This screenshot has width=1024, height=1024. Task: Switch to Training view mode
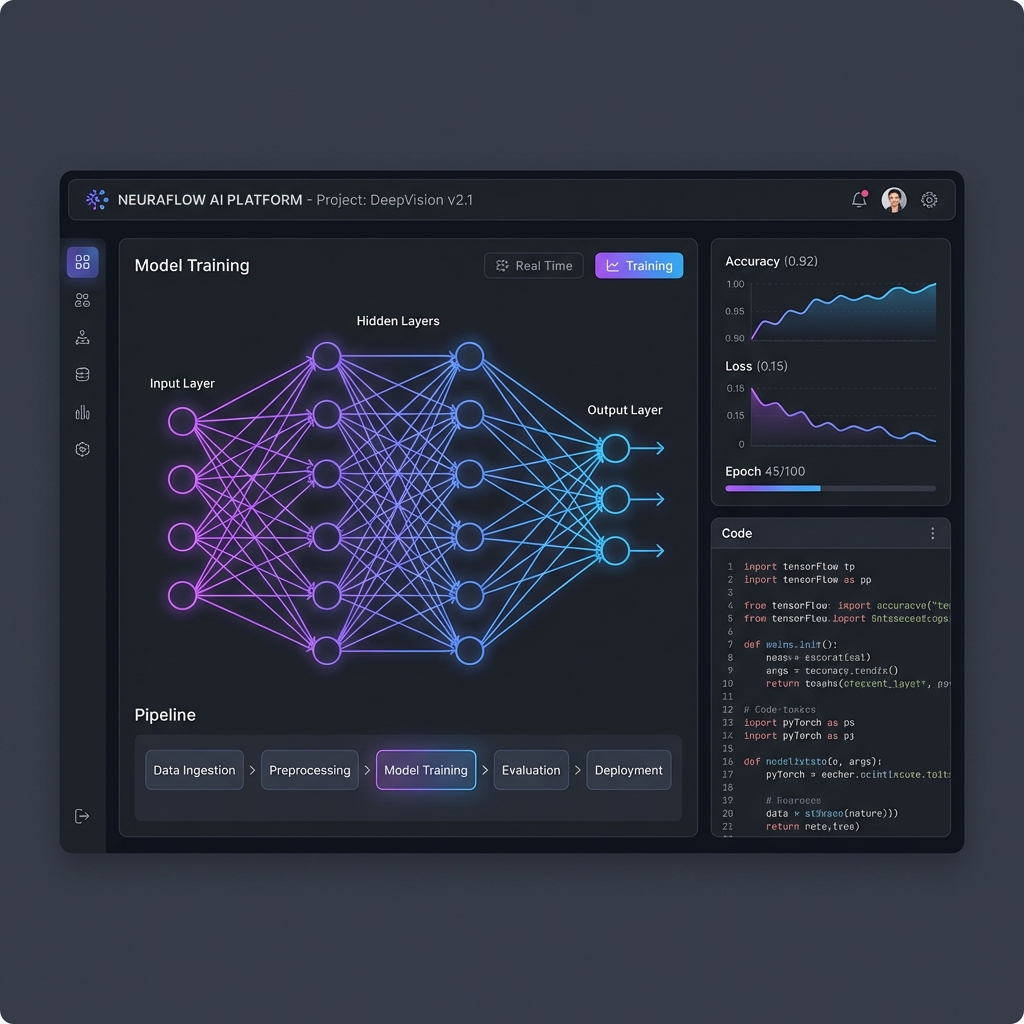tap(639, 265)
